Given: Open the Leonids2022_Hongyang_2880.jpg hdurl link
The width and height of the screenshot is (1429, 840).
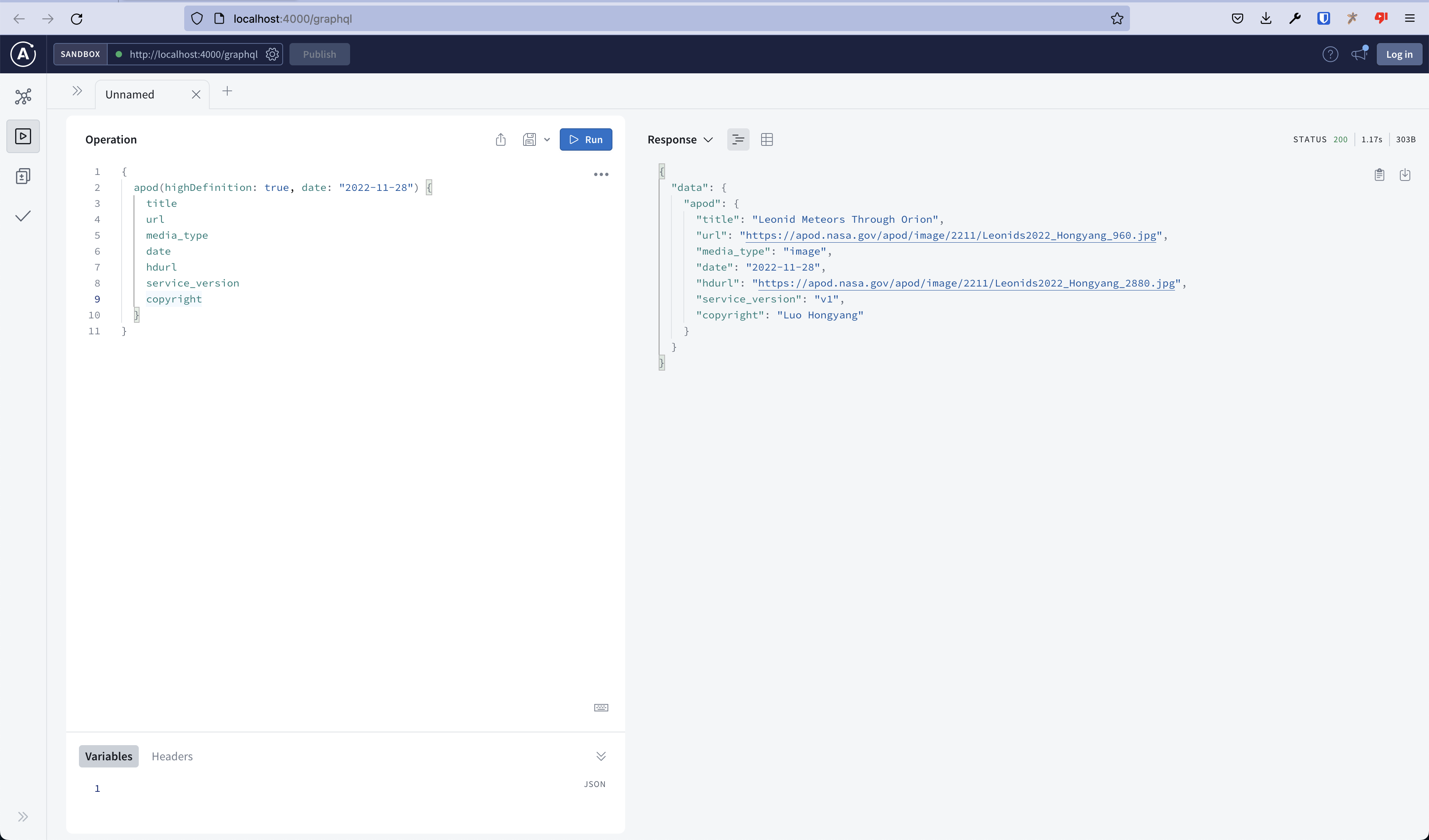Looking at the screenshot, I should click(967, 283).
